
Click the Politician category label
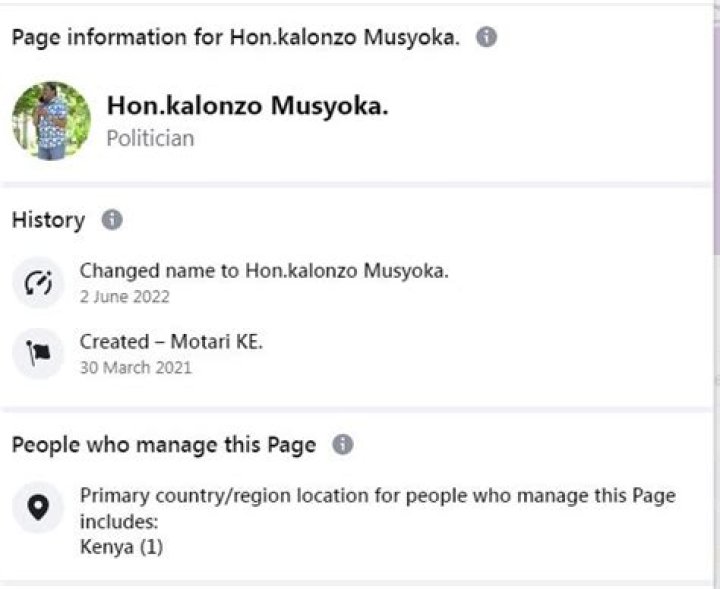click(x=150, y=138)
